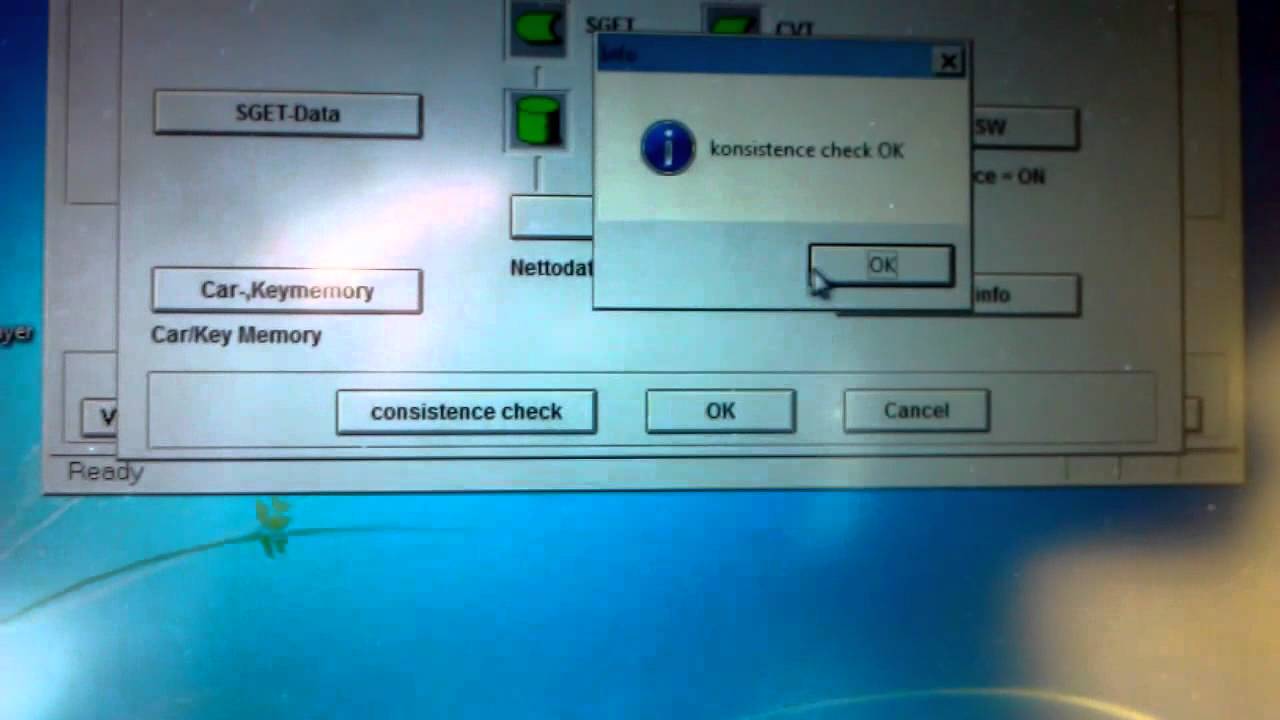Click the green SGET arrow icon
The height and width of the screenshot is (720, 1280).
click(x=539, y=28)
